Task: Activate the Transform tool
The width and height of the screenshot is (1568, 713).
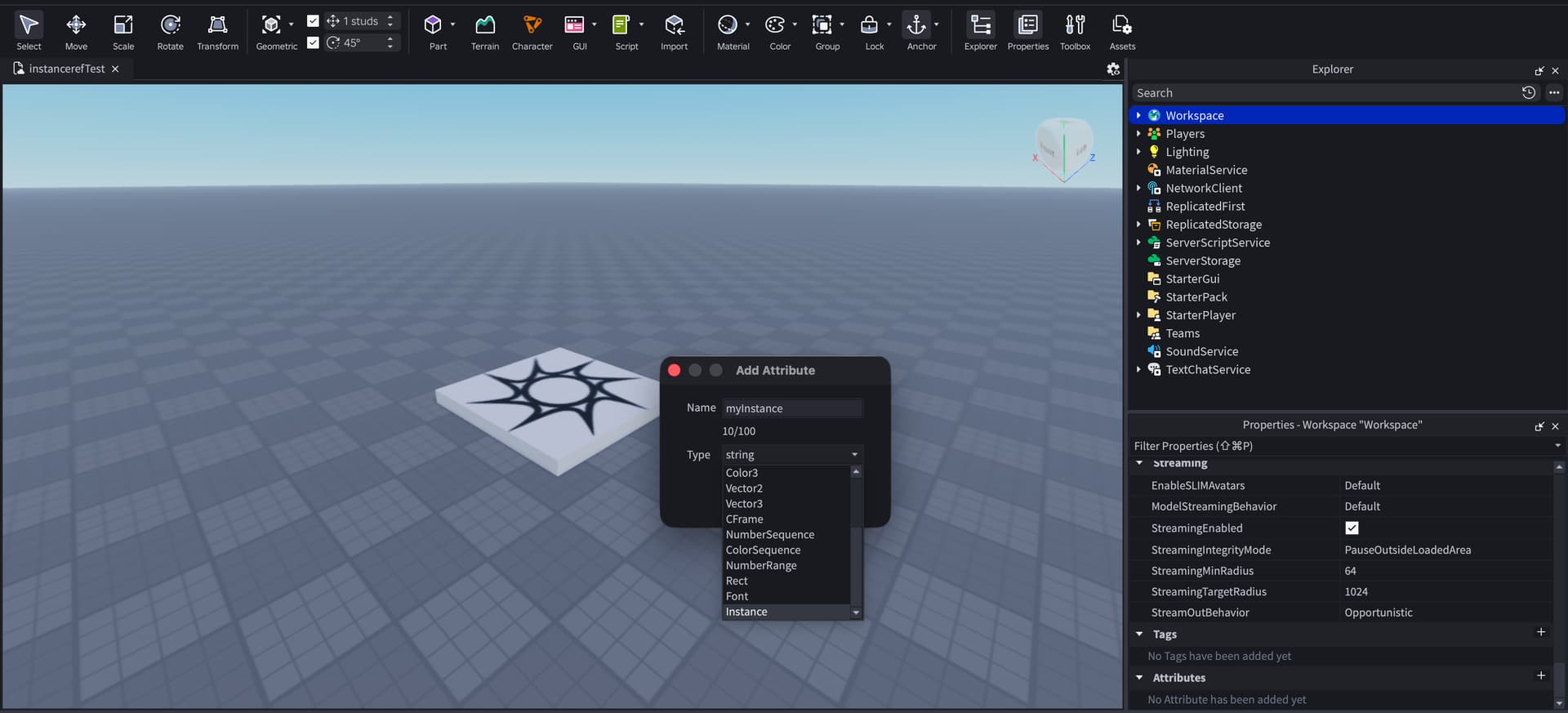Action: 217,32
